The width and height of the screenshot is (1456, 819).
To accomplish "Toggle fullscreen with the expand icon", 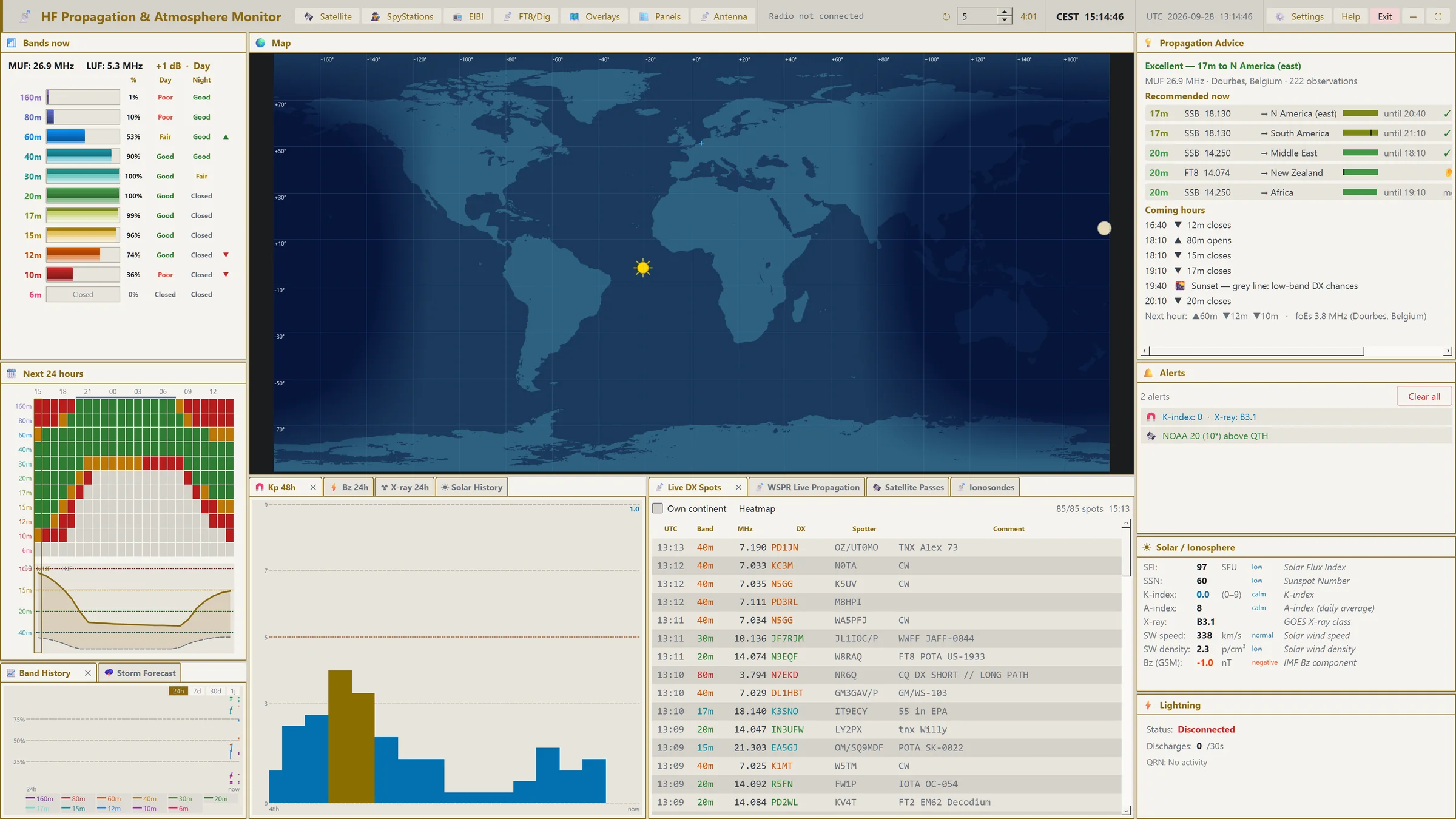I will click(1438, 16).
